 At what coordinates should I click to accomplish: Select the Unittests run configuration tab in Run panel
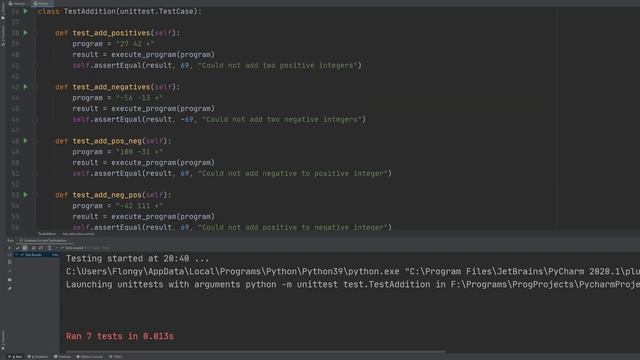(x=44, y=240)
